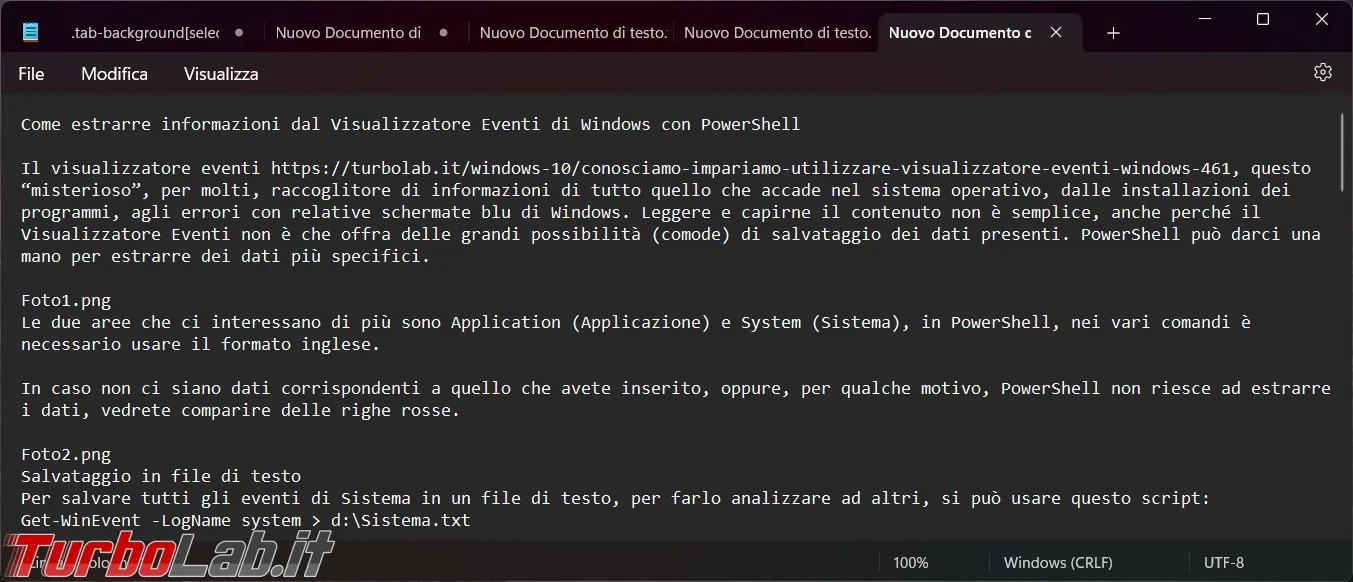Open the Notepad settings gear
The height and width of the screenshot is (582, 1353).
click(1323, 72)
